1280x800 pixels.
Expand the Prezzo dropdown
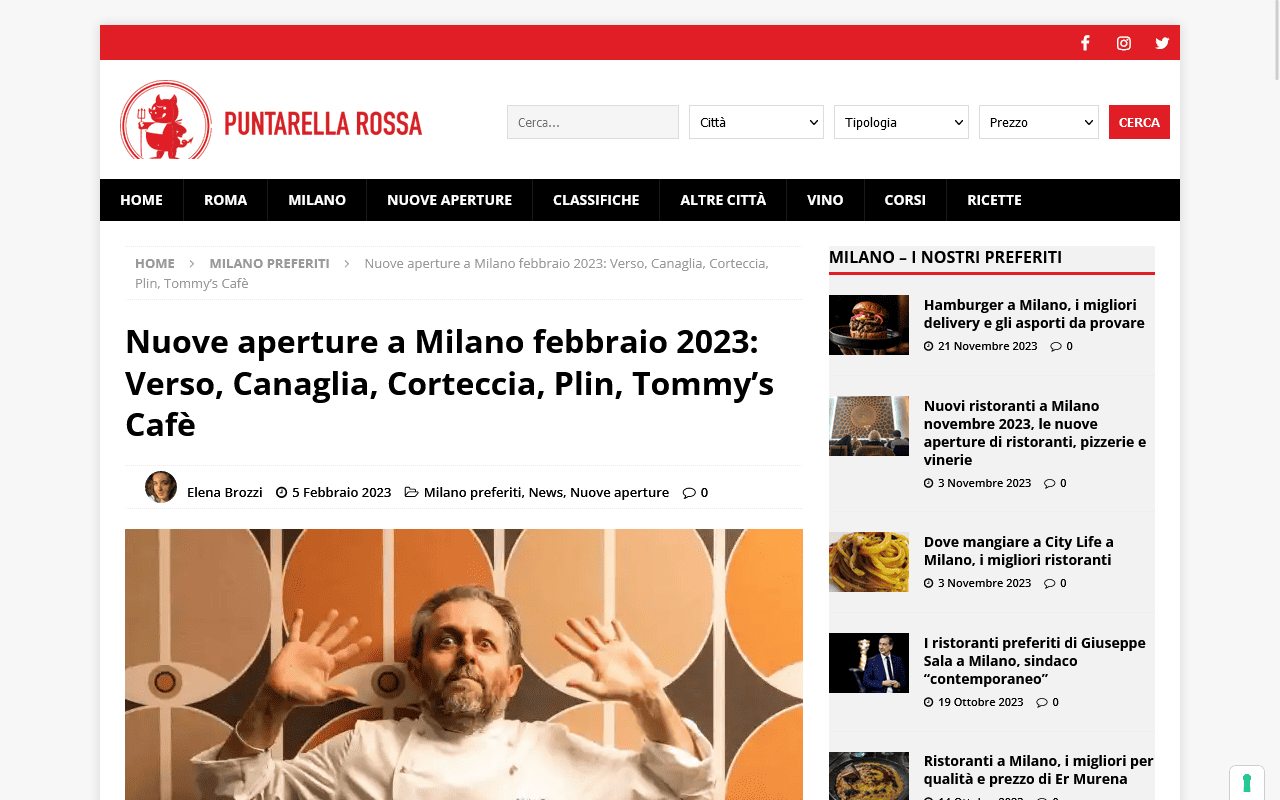[x=1039, y=122]
